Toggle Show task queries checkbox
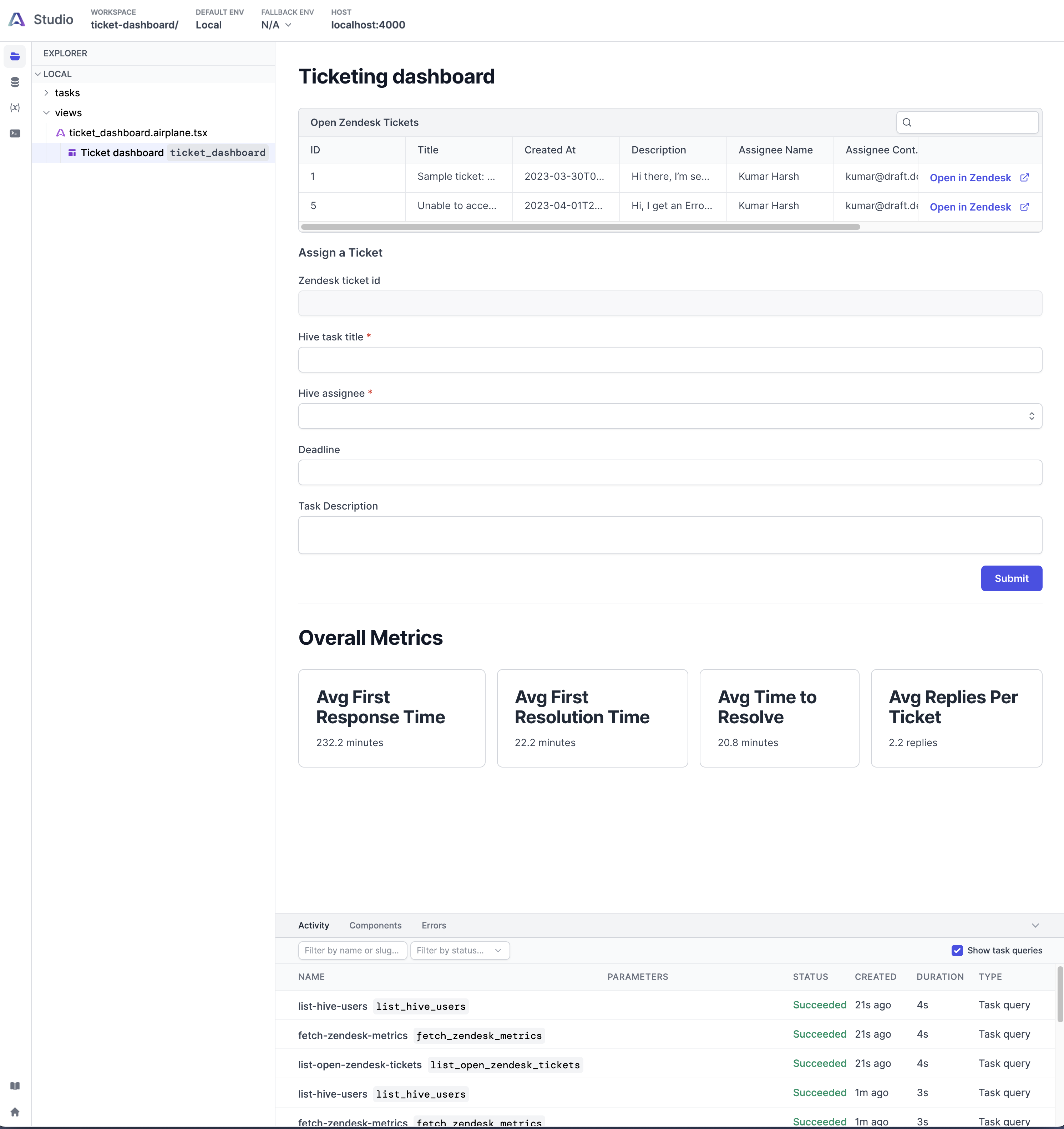Viewport: 1064px width, 1129px height. (957, 950)
